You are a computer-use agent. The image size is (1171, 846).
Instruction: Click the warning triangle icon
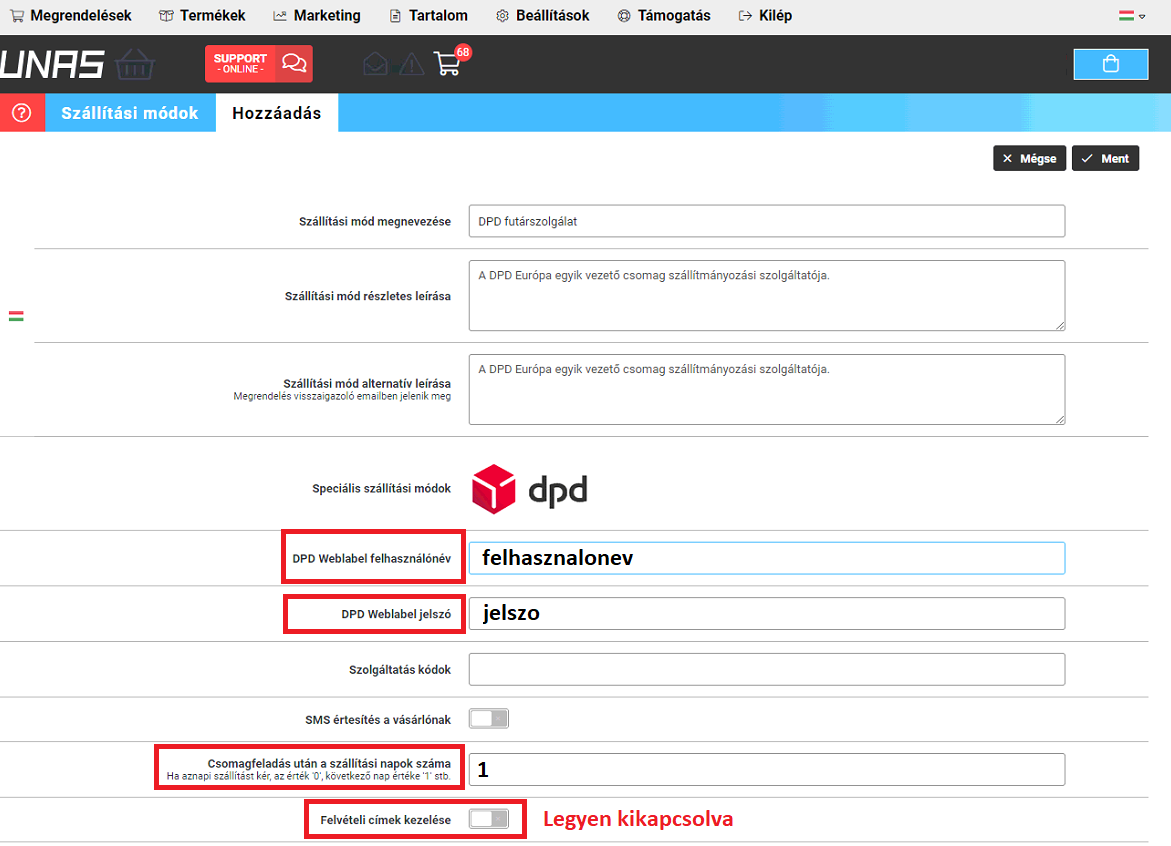click(x=411, y=65)
